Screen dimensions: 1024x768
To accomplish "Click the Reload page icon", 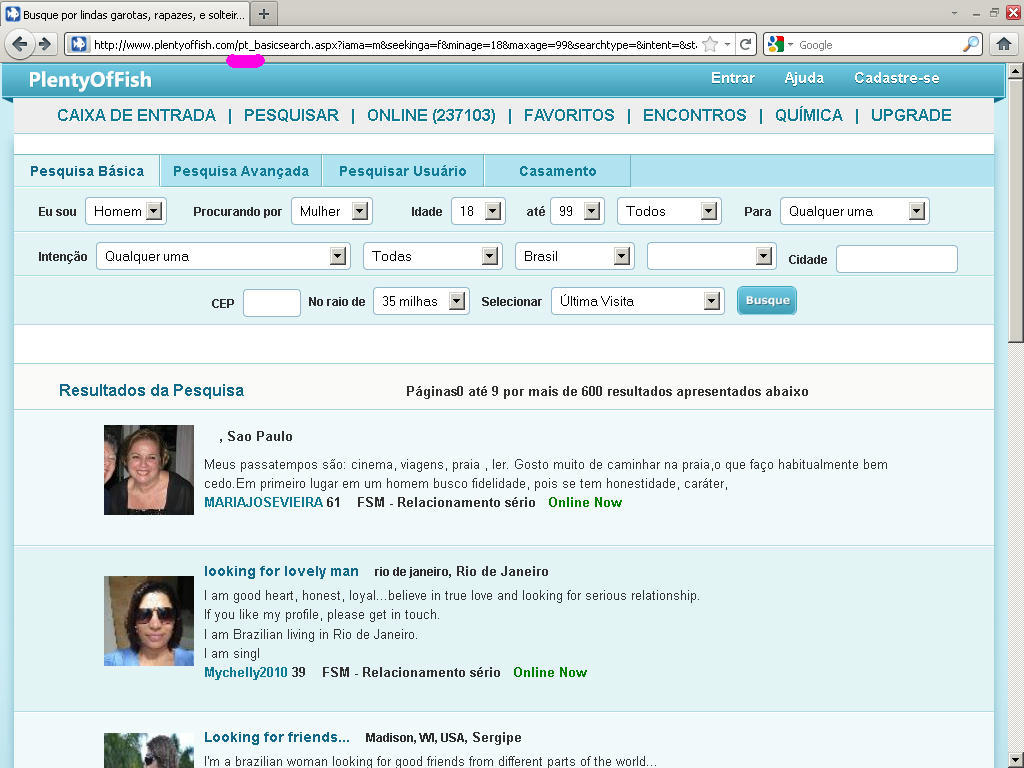I will click(745, 44).
